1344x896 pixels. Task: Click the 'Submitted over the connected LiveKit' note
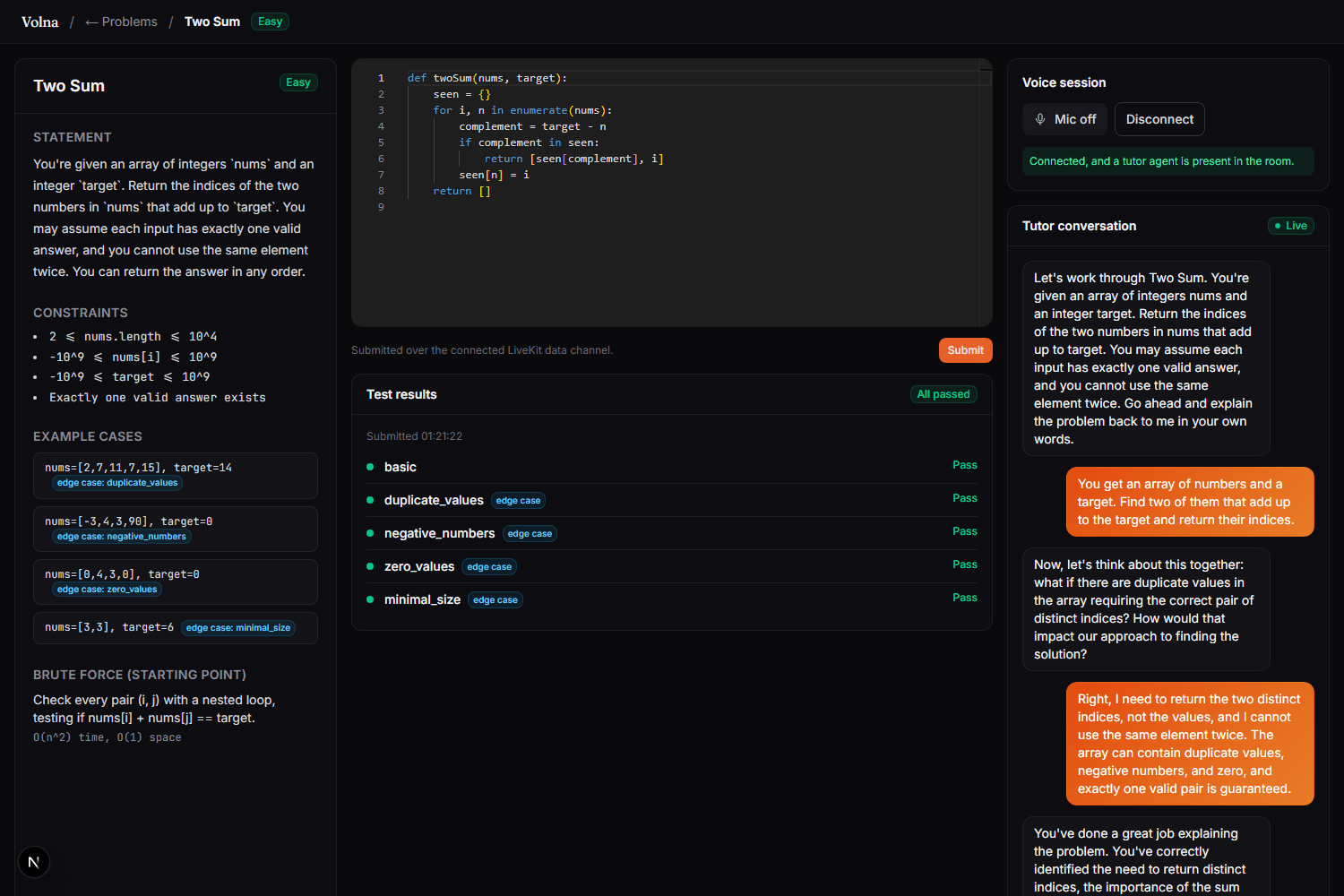point(482,350)
